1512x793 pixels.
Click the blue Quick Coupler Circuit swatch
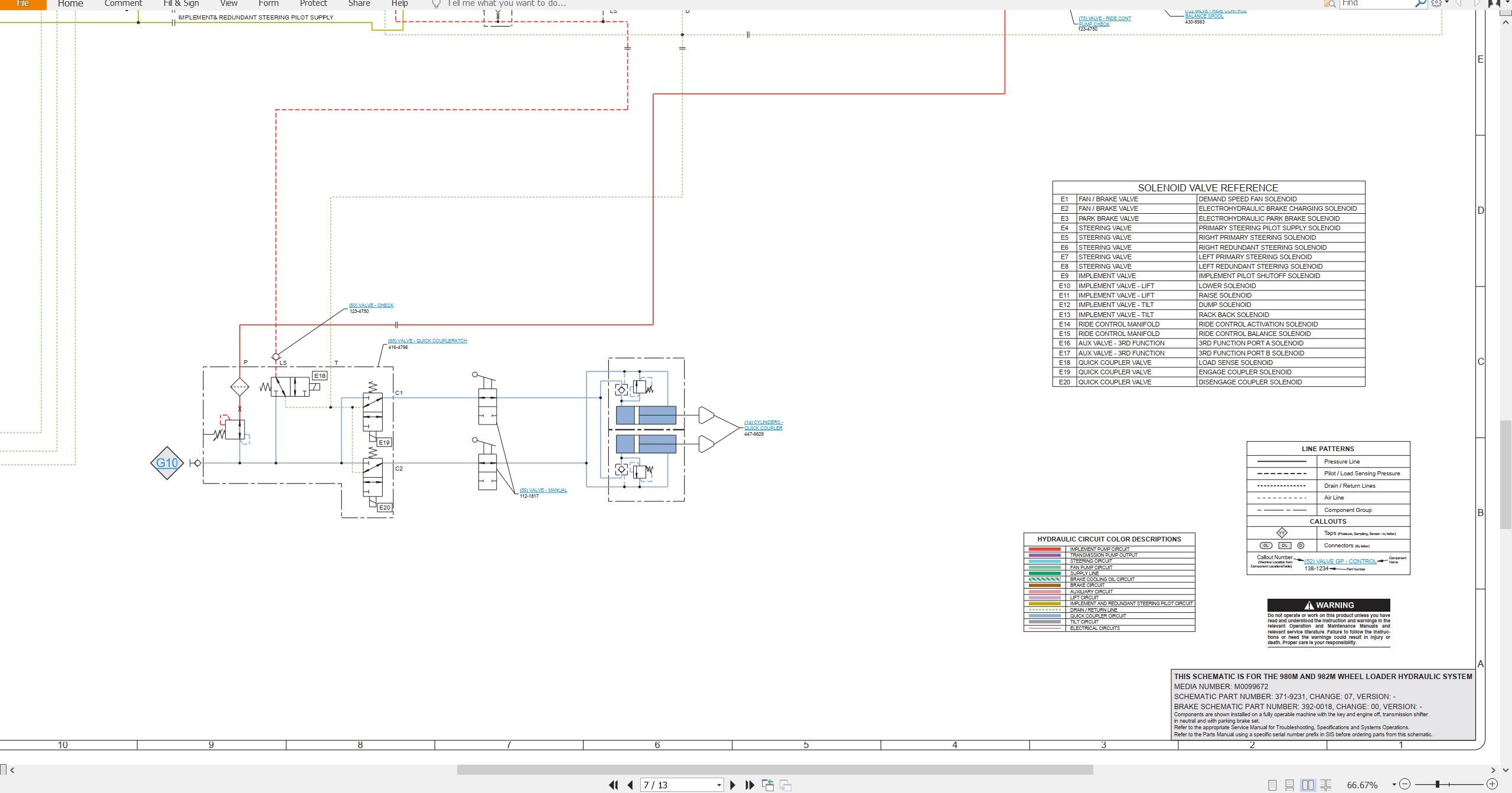(1045, 616)
